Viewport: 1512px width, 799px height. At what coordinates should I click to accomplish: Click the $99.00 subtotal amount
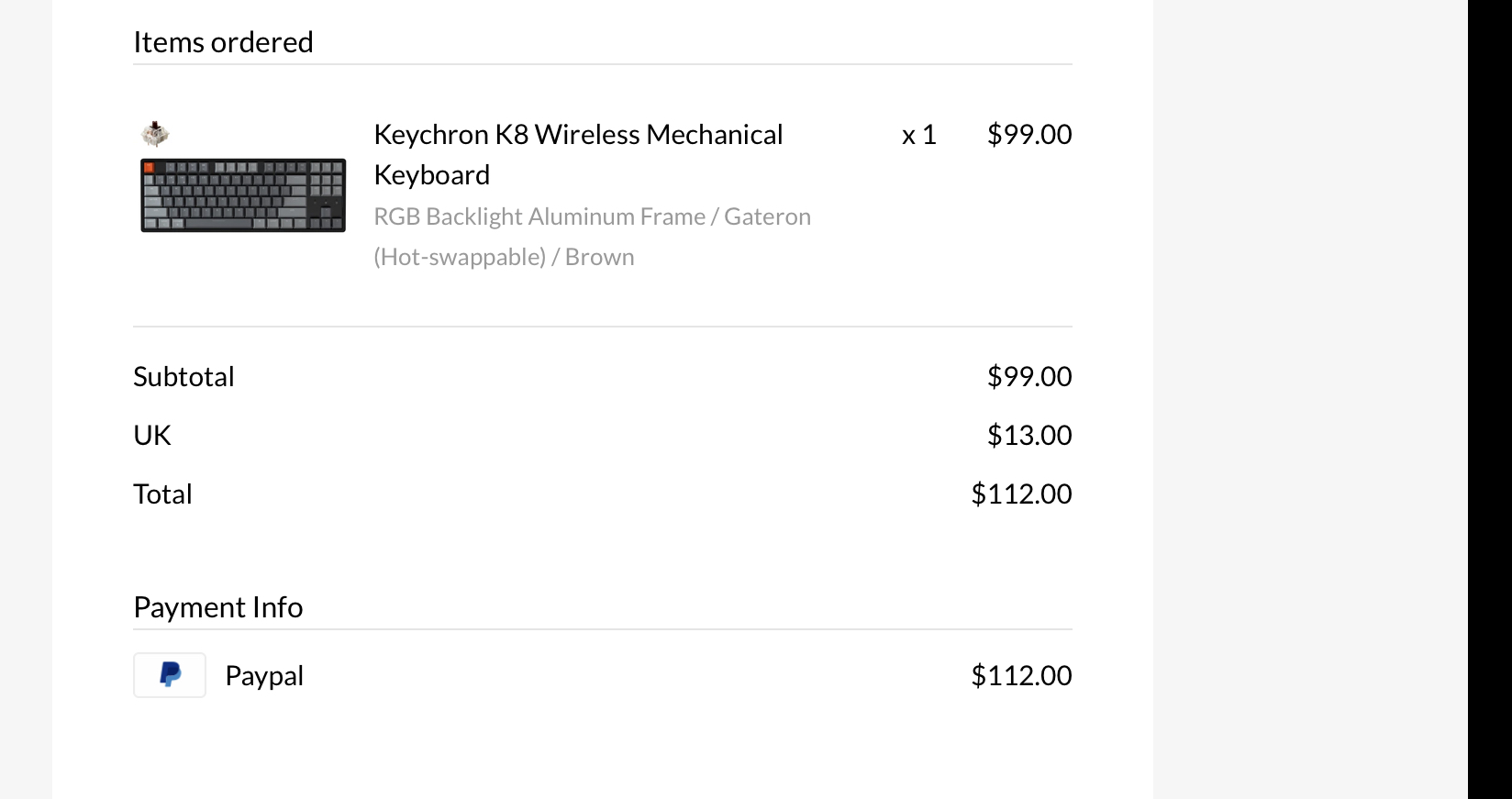1028,377
